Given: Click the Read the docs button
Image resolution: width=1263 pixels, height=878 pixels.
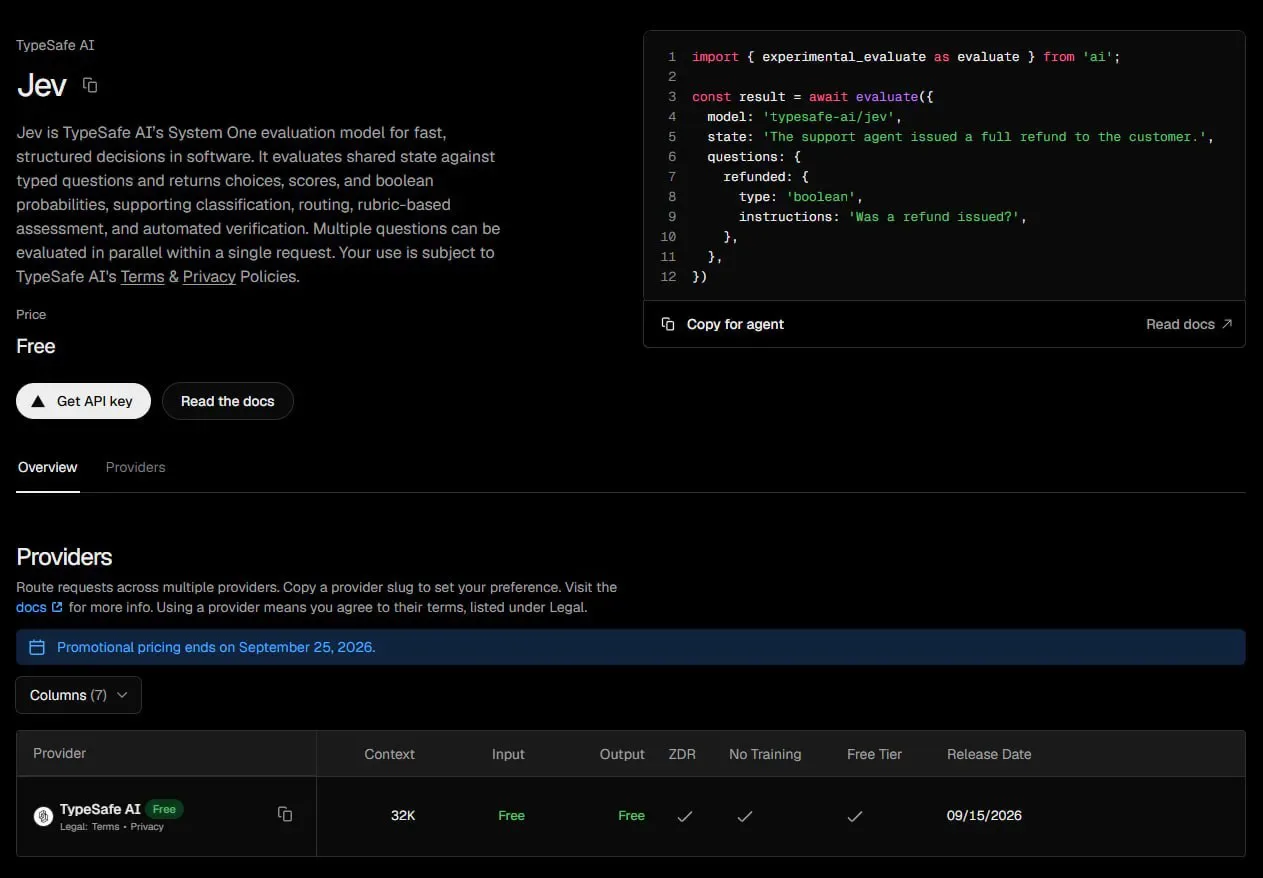Looking at the screenshot, I should (x=228, y=401).
